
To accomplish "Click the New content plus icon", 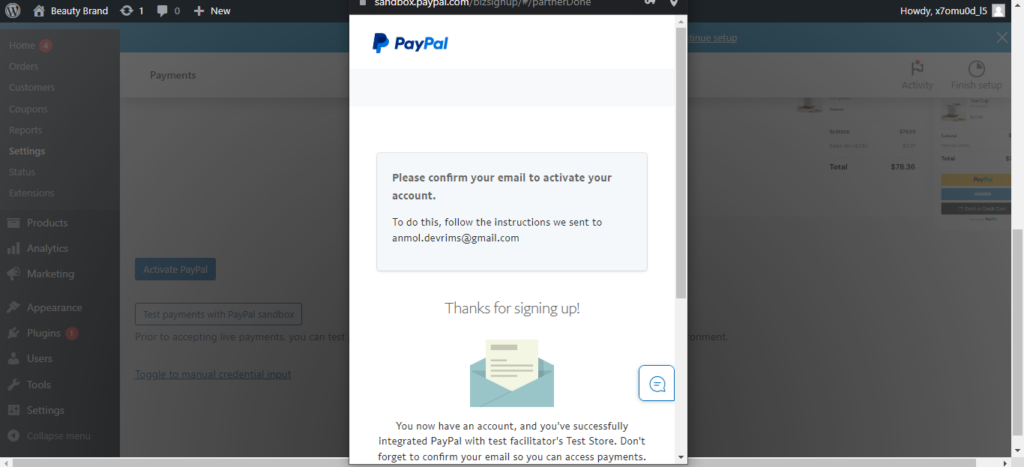I will 199,11.
